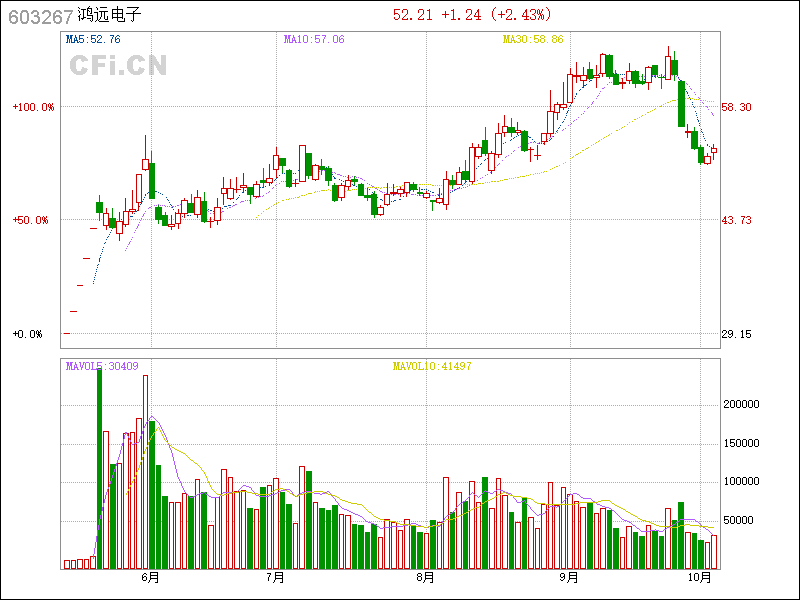Click the +50.0% axis label
The height and width of the screenshot is (600, 800).
pyautogui.click(x=30, y=220)
